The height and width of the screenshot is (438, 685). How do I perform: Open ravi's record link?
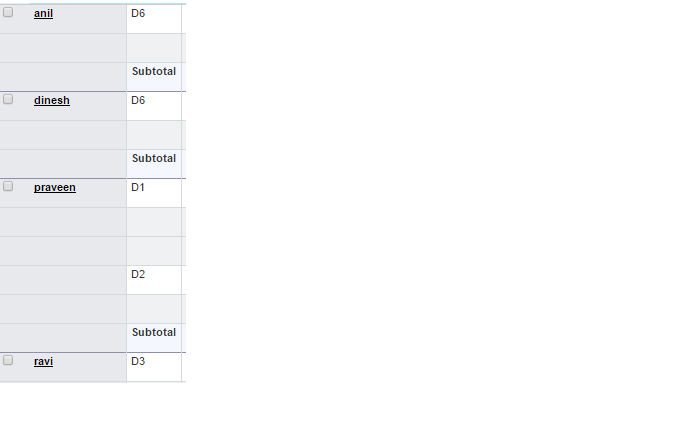[43, 362]
